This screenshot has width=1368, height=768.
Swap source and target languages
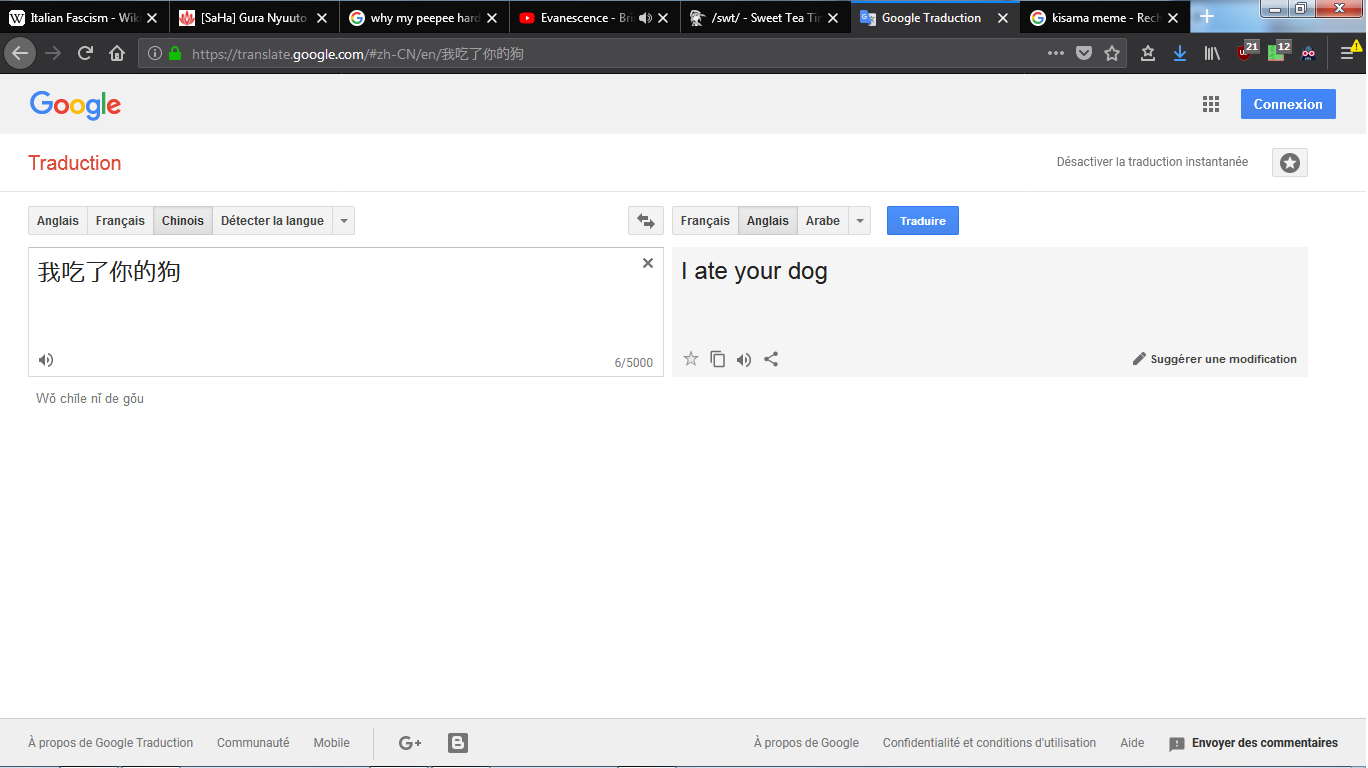646,221
